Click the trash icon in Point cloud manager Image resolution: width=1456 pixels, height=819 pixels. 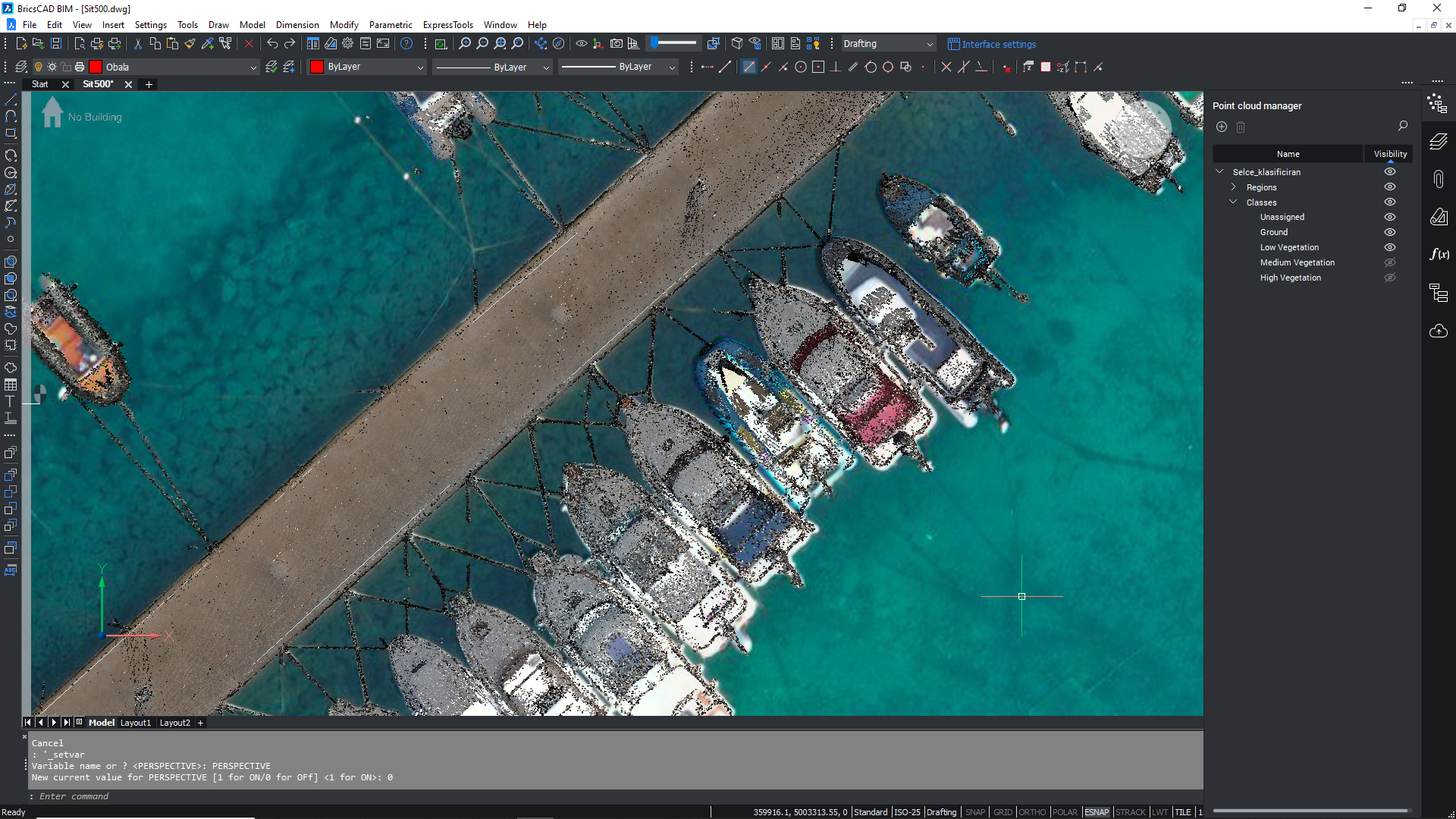point(1241,127)
